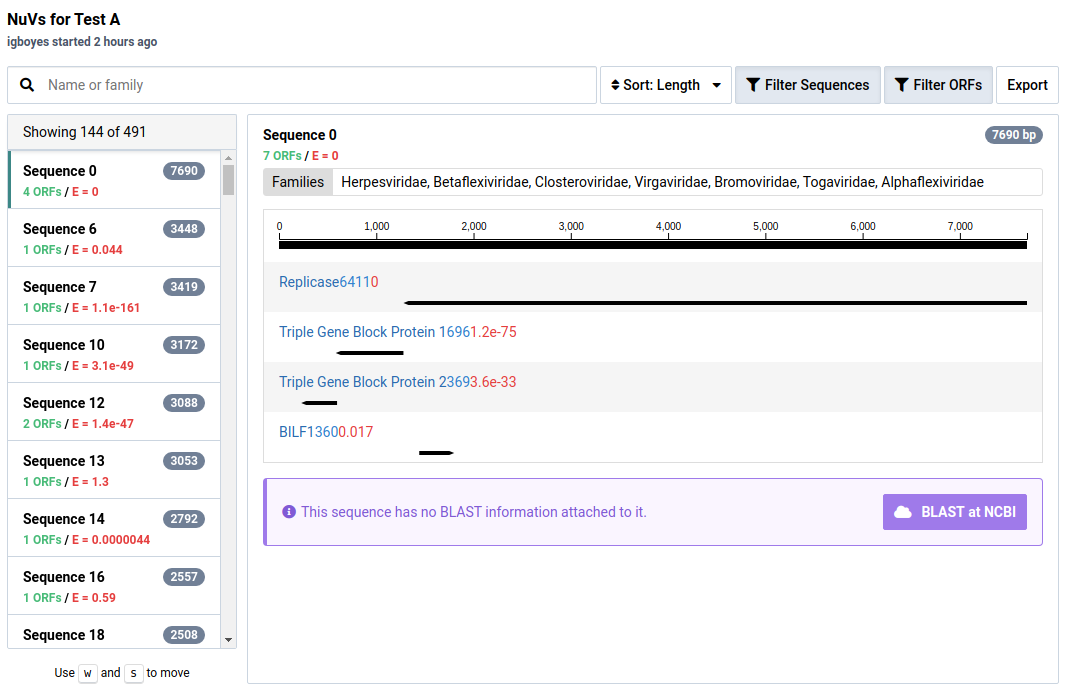Click scrollbar down arrow in sequence list
This screenshot has height=693, width=1069.
(x=228, y=640)
